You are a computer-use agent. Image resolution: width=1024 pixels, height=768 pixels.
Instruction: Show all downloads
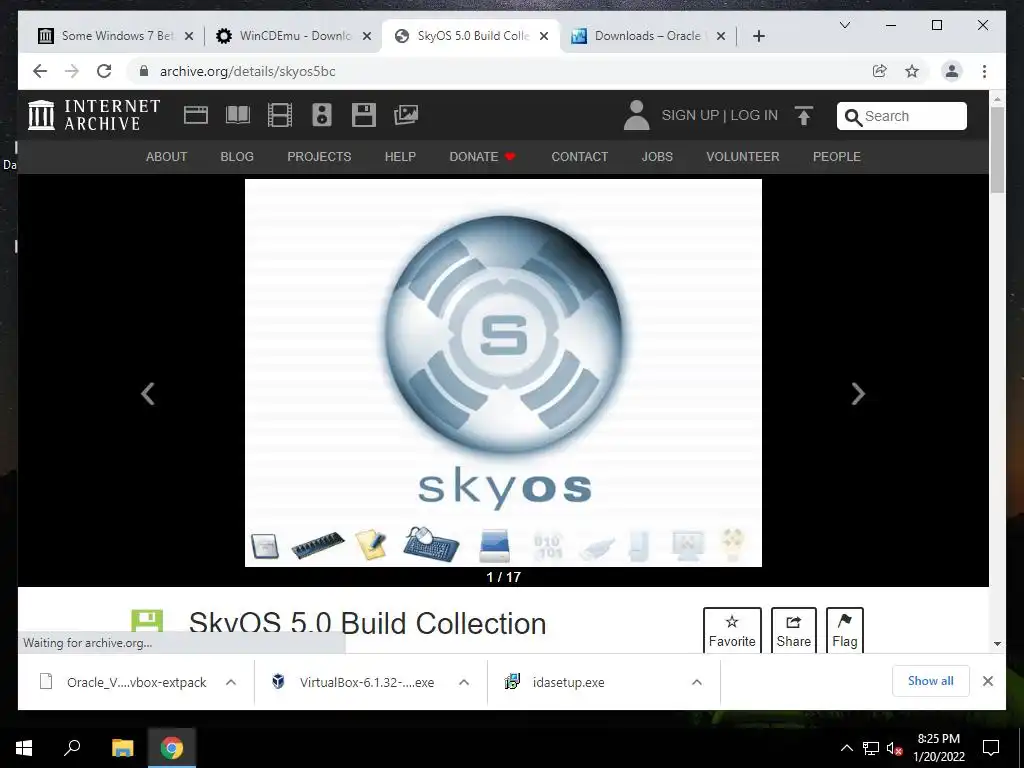(931, 681)
